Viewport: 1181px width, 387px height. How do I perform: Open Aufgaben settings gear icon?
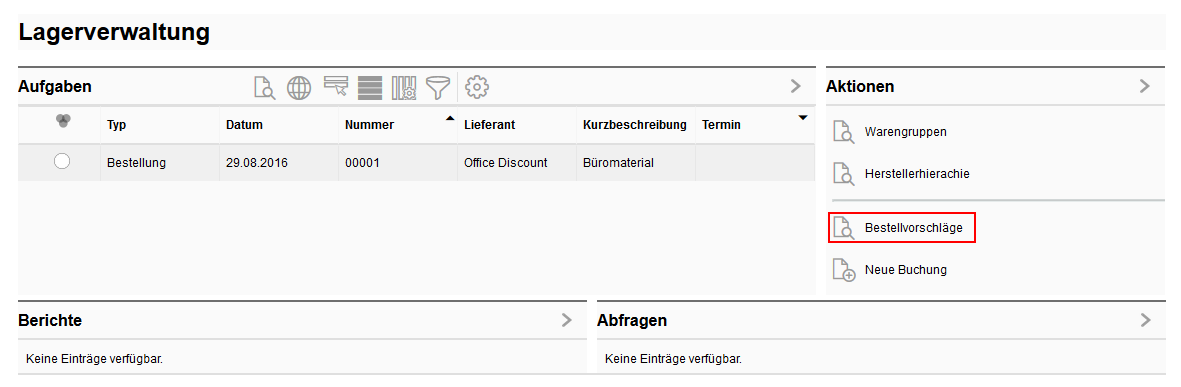(477, 87)
